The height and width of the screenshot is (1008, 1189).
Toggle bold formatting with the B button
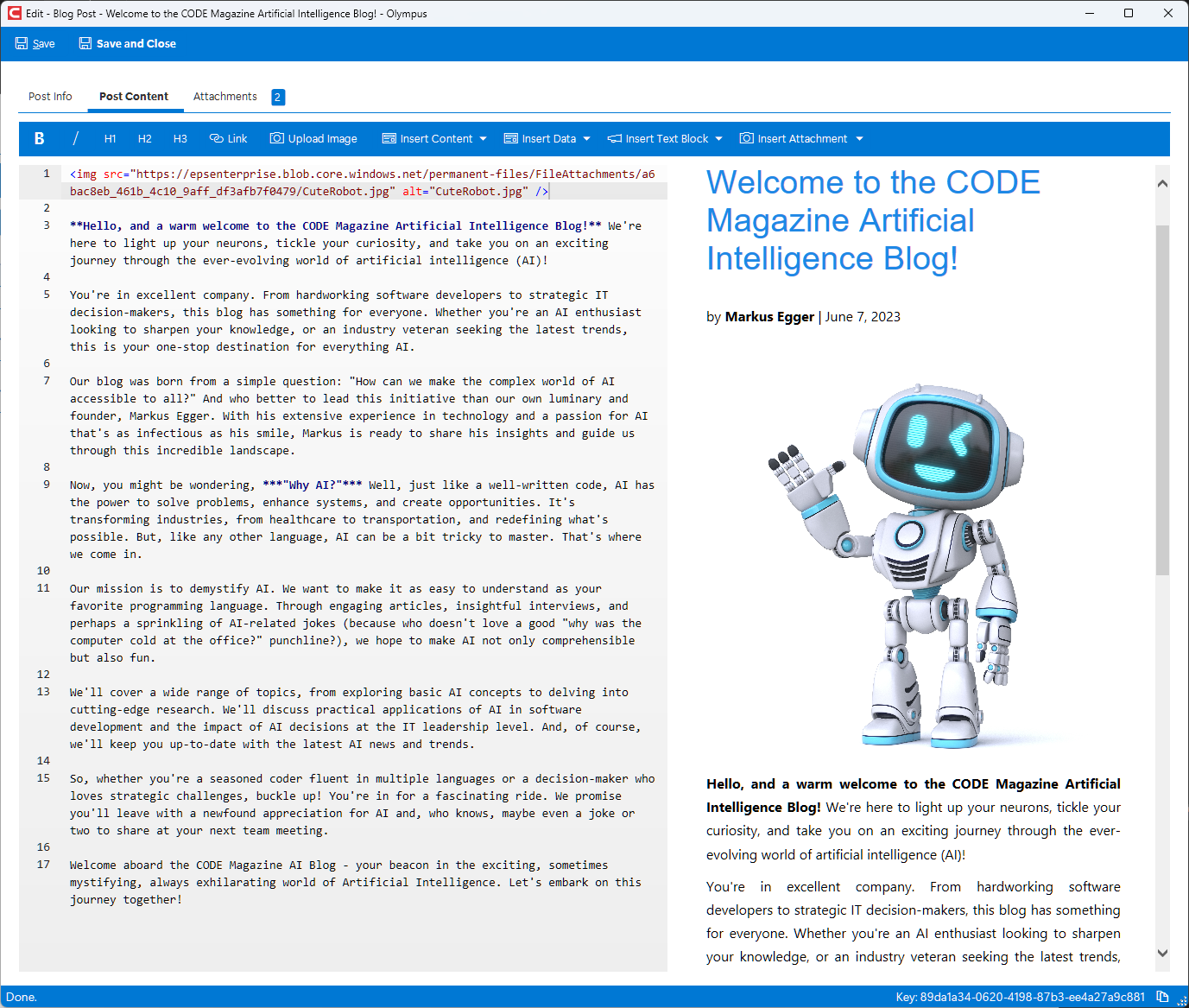[39, 139]
